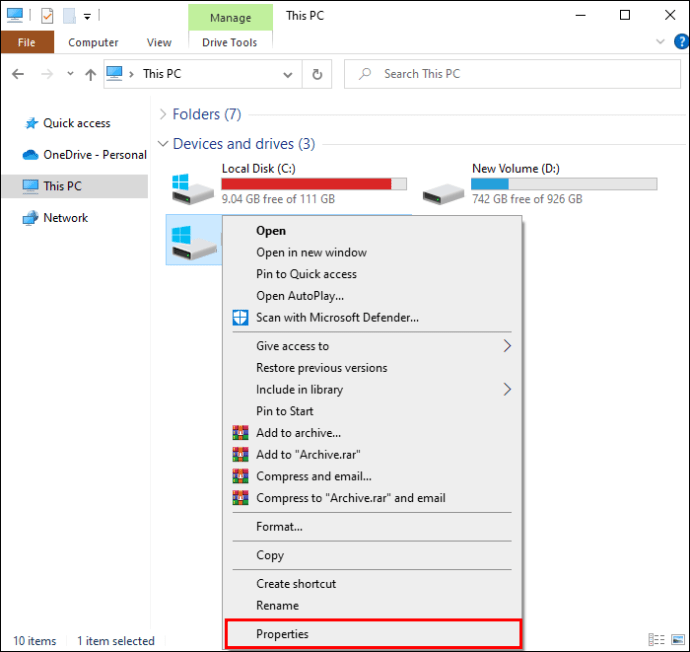Viewport: 690px width, 652px height.
Task: Choose Create shortcut
Action: [x=373, y=584]
